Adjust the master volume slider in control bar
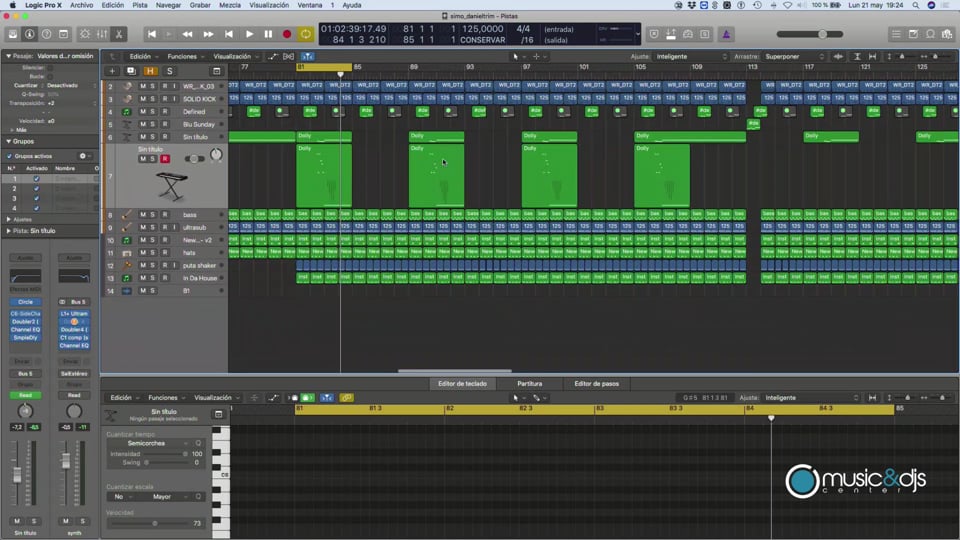 click(x=810, y=34)
